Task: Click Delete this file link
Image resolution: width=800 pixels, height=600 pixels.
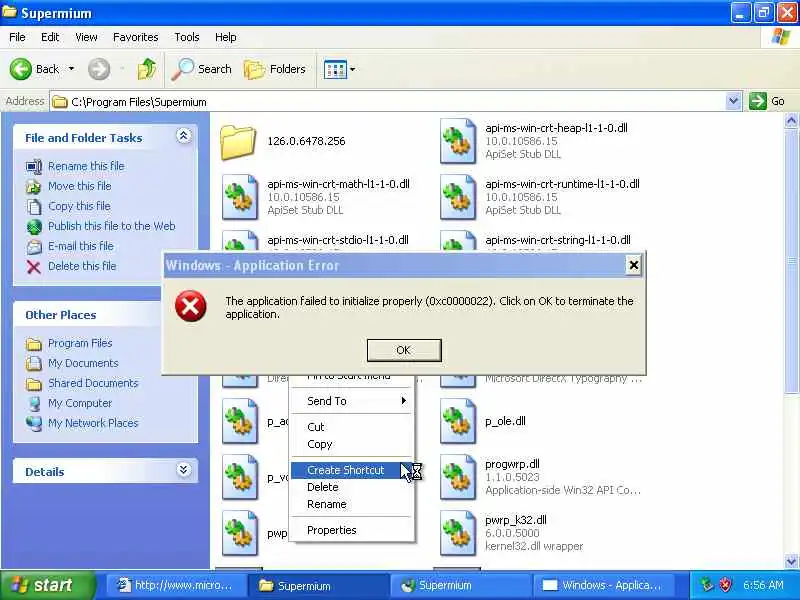Action: coord(82,266)
